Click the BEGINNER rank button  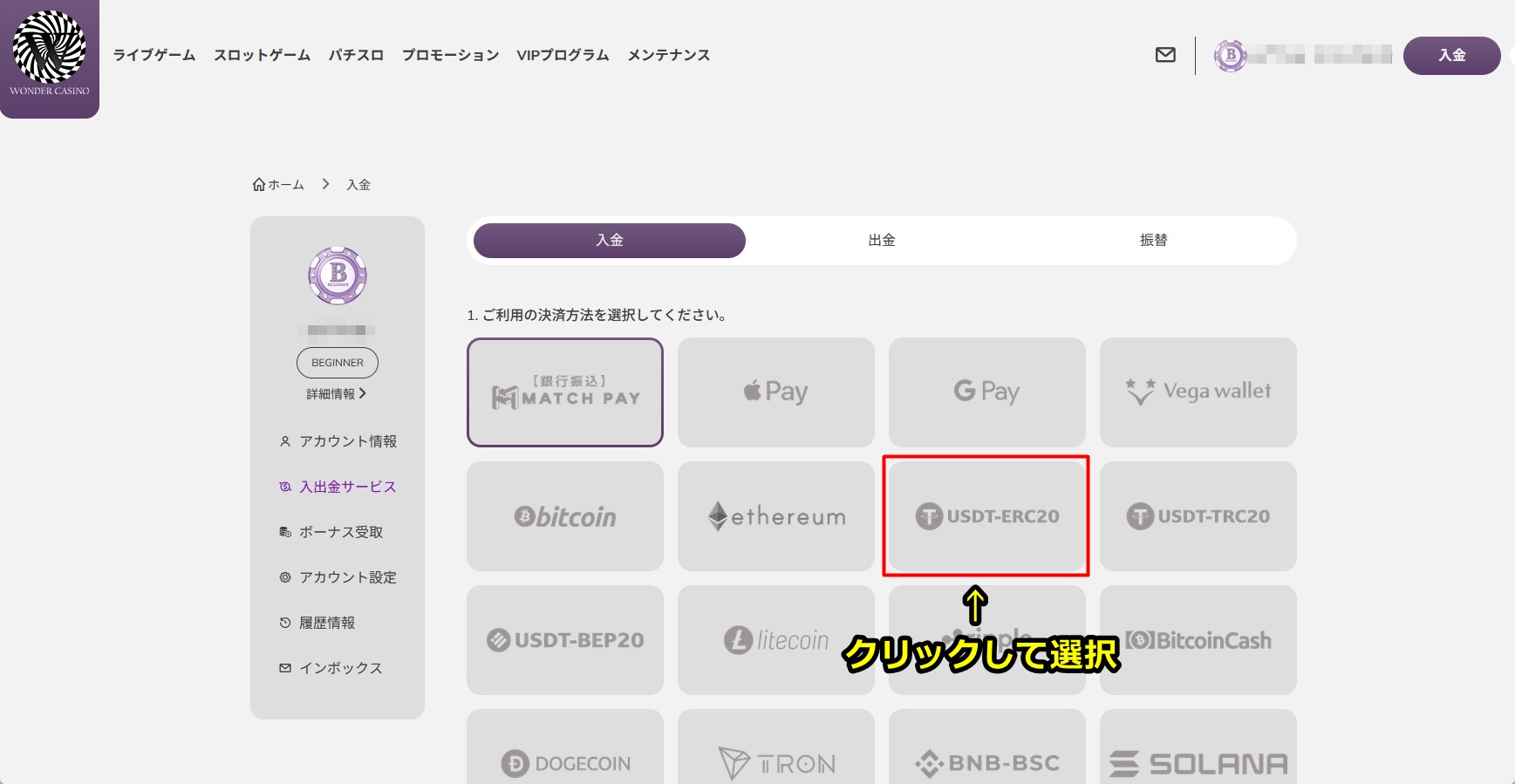(338, 363)
